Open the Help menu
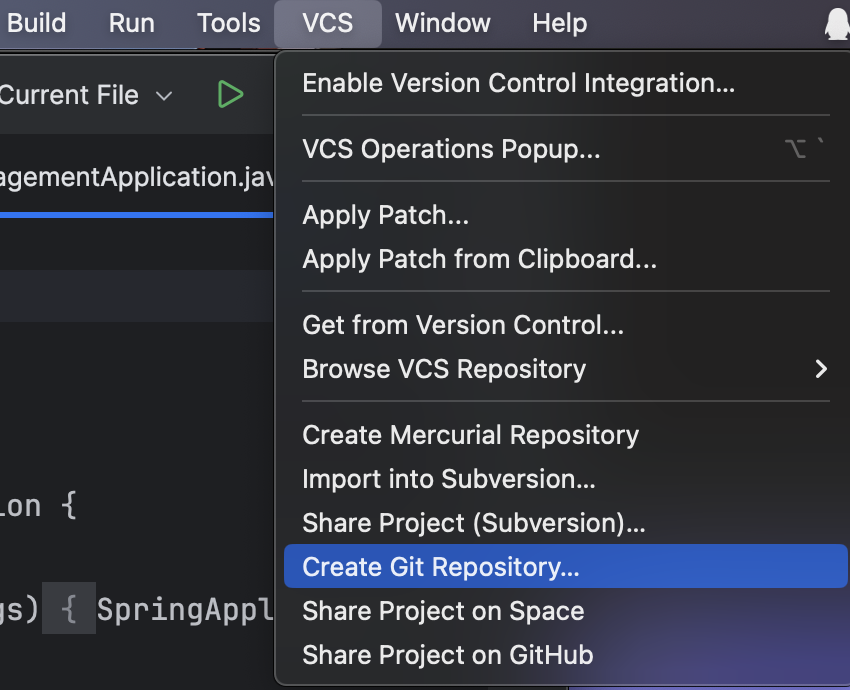 pos(559,23)
